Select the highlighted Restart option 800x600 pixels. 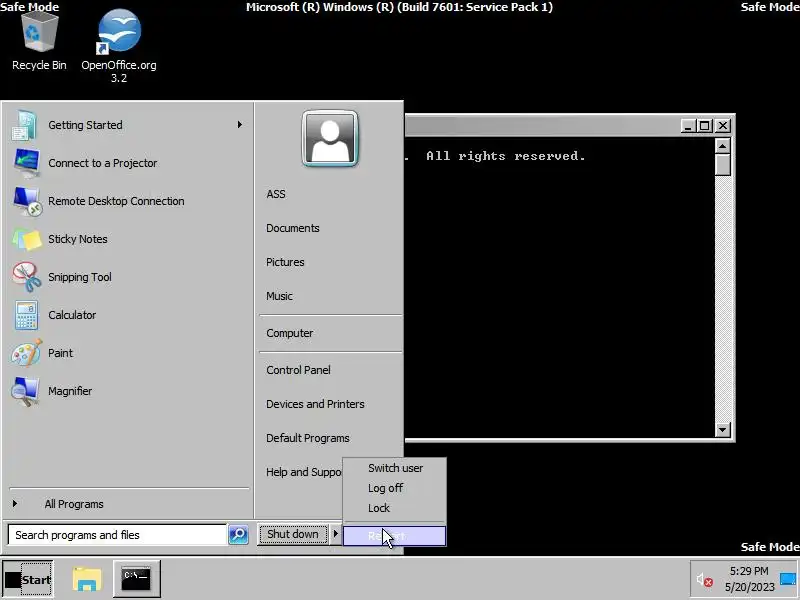point(394,536)
